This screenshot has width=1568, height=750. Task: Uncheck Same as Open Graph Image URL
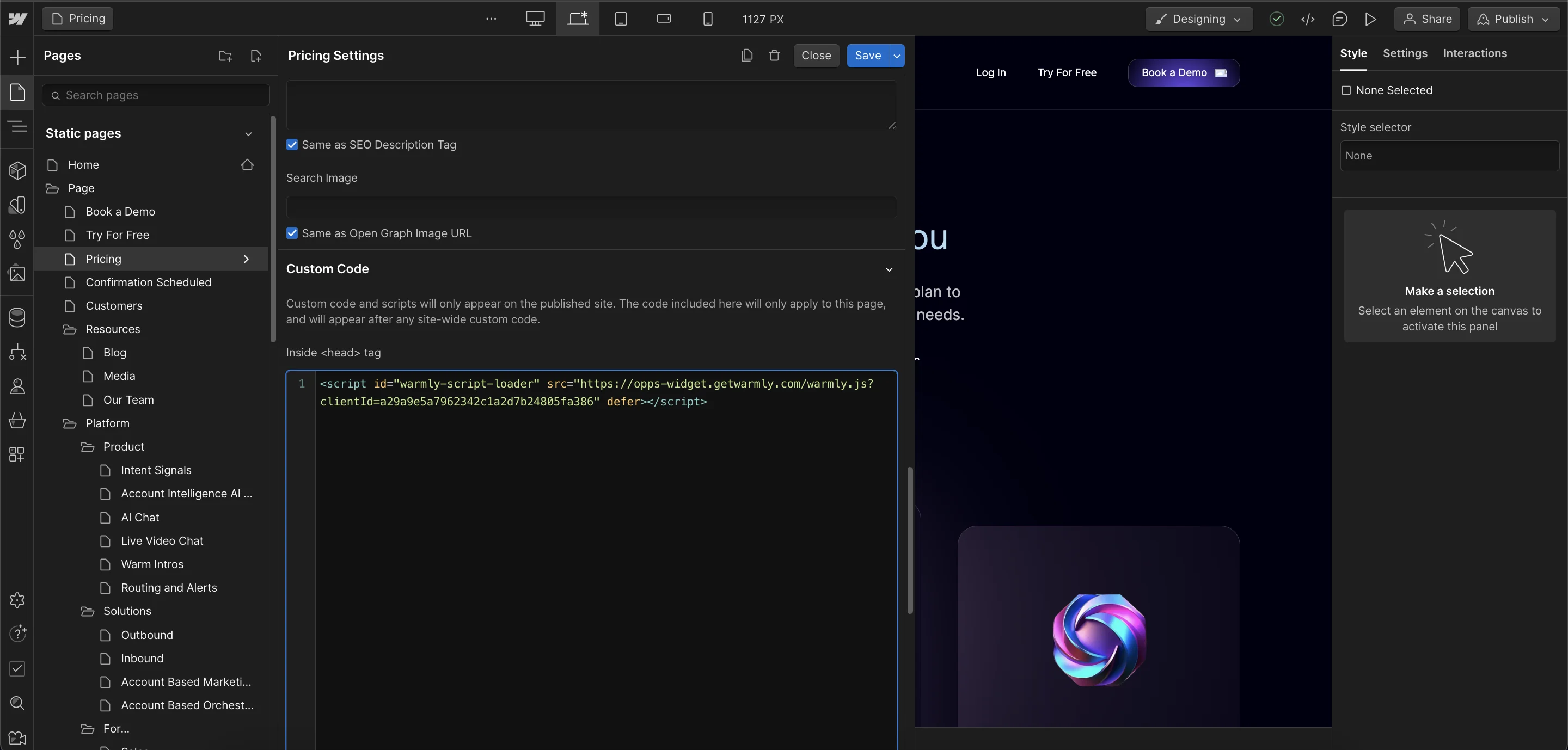pyautogui.click(x=292, y=233)
